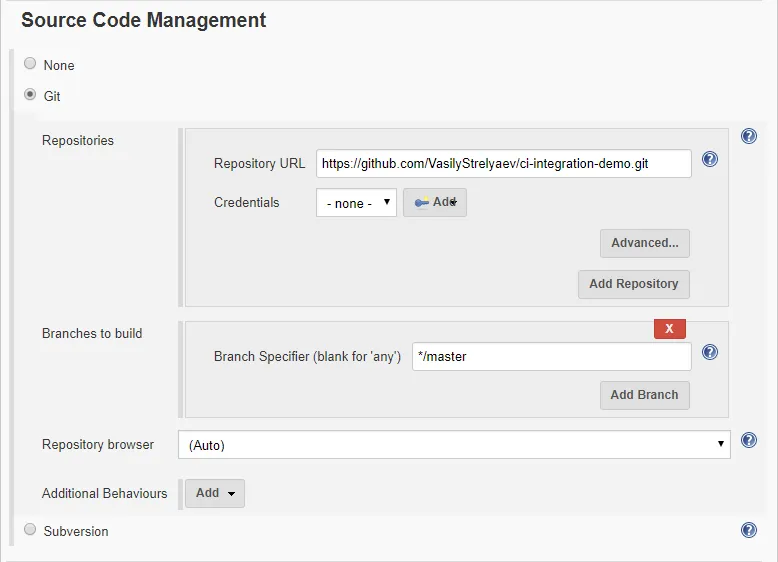The height and width of the screenshot is (562, 778).
Task: Click the Add credentials key button
Action: (435, 203)
